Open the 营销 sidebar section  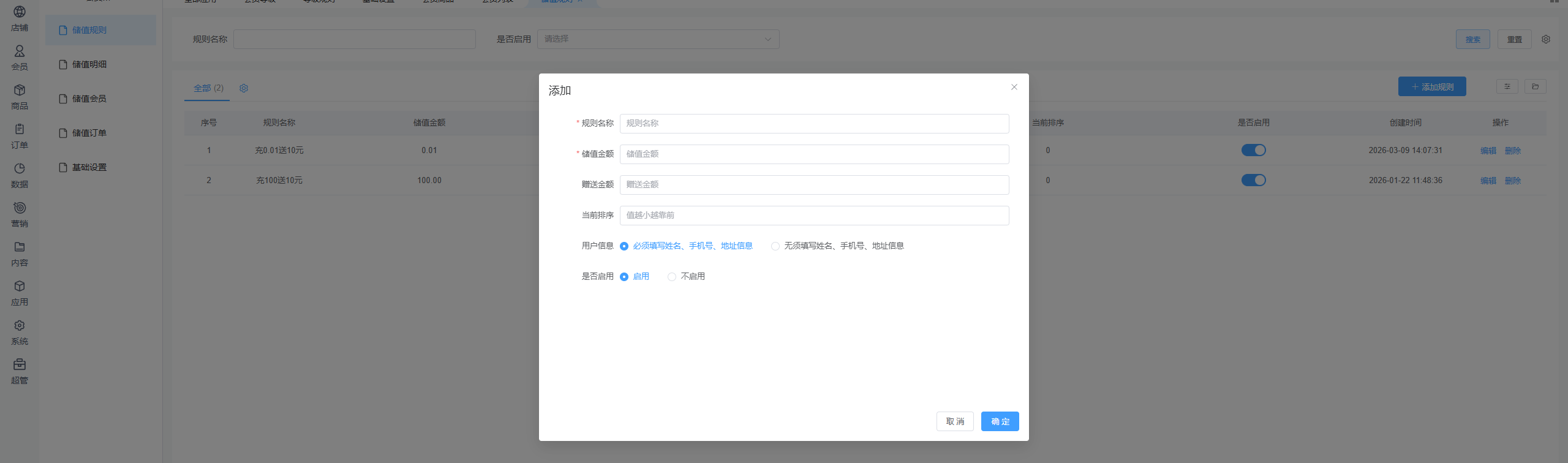click(20, 214)
